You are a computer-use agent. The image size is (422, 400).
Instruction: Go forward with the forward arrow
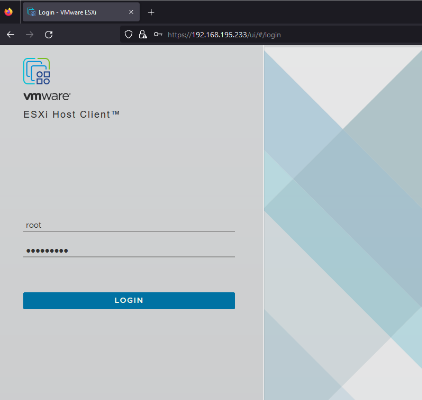[30, 34]
